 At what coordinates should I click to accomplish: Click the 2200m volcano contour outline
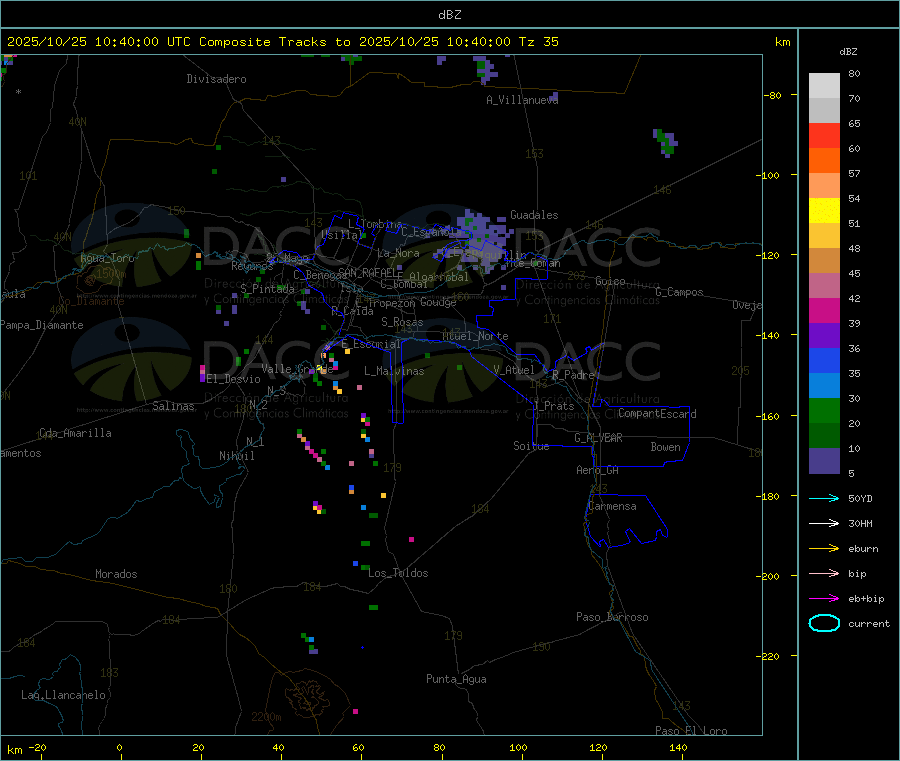[x=311, y=694]
